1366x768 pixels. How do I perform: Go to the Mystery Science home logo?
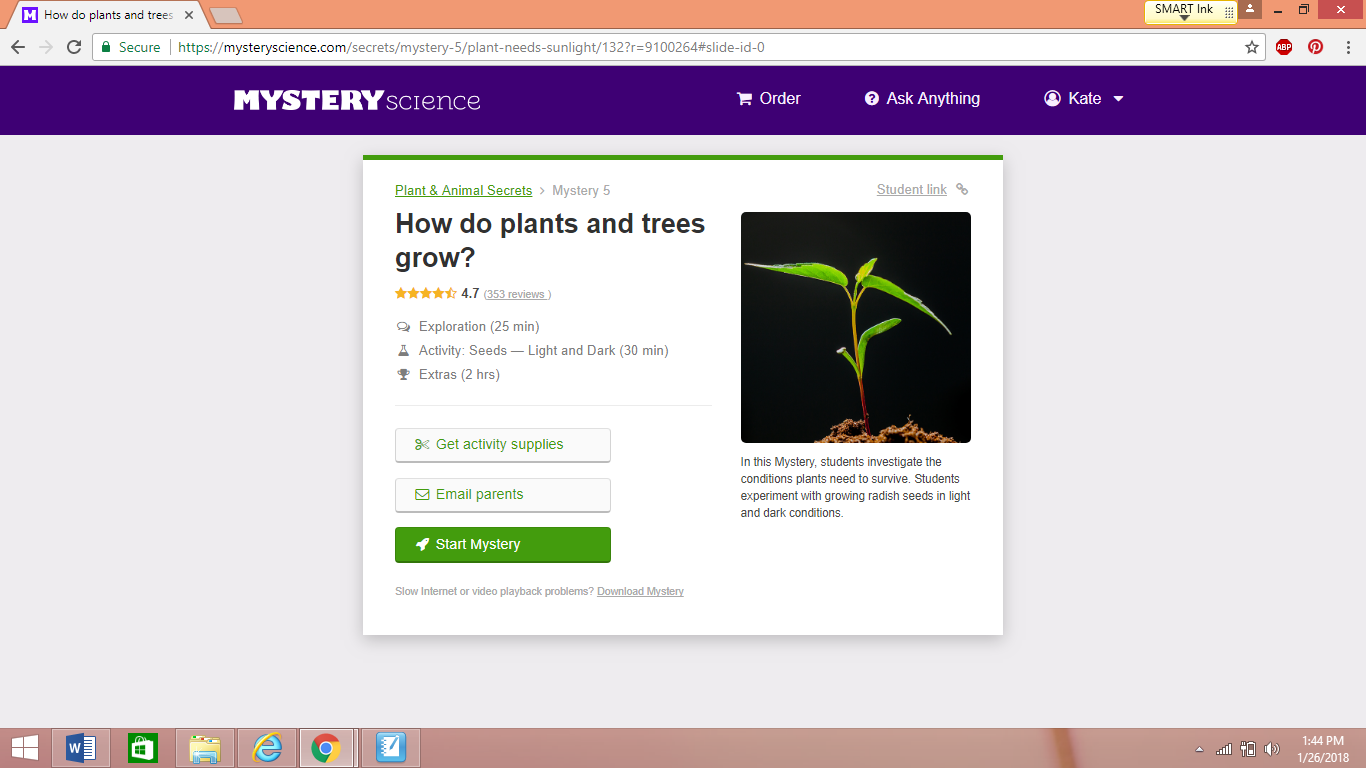(357, 100)
